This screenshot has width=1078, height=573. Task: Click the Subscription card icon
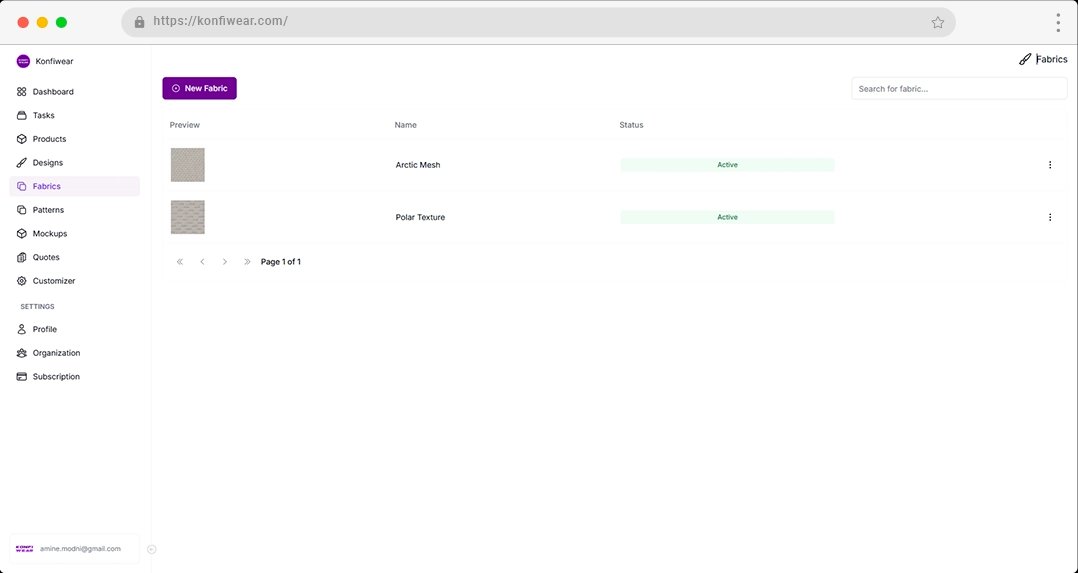(x=22, y=377)
